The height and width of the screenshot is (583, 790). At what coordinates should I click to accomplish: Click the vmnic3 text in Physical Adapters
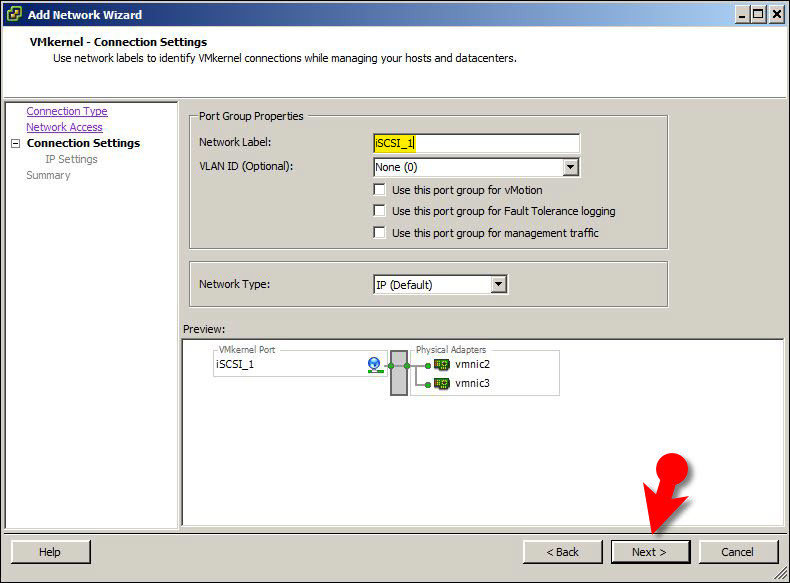(x=472, y=383)
